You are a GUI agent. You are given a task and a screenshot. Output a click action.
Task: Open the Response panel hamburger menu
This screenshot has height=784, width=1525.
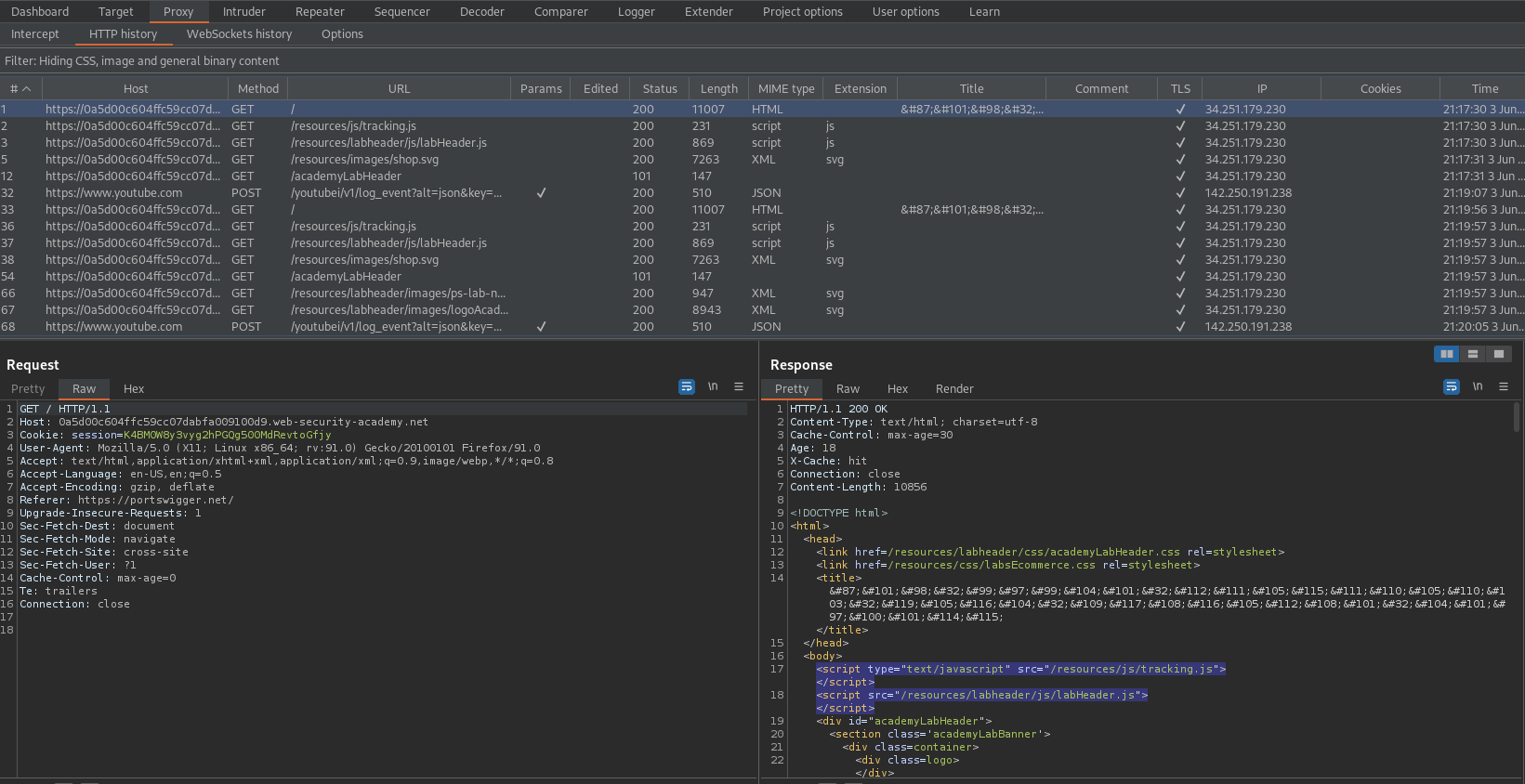(x=1504, y=386)
